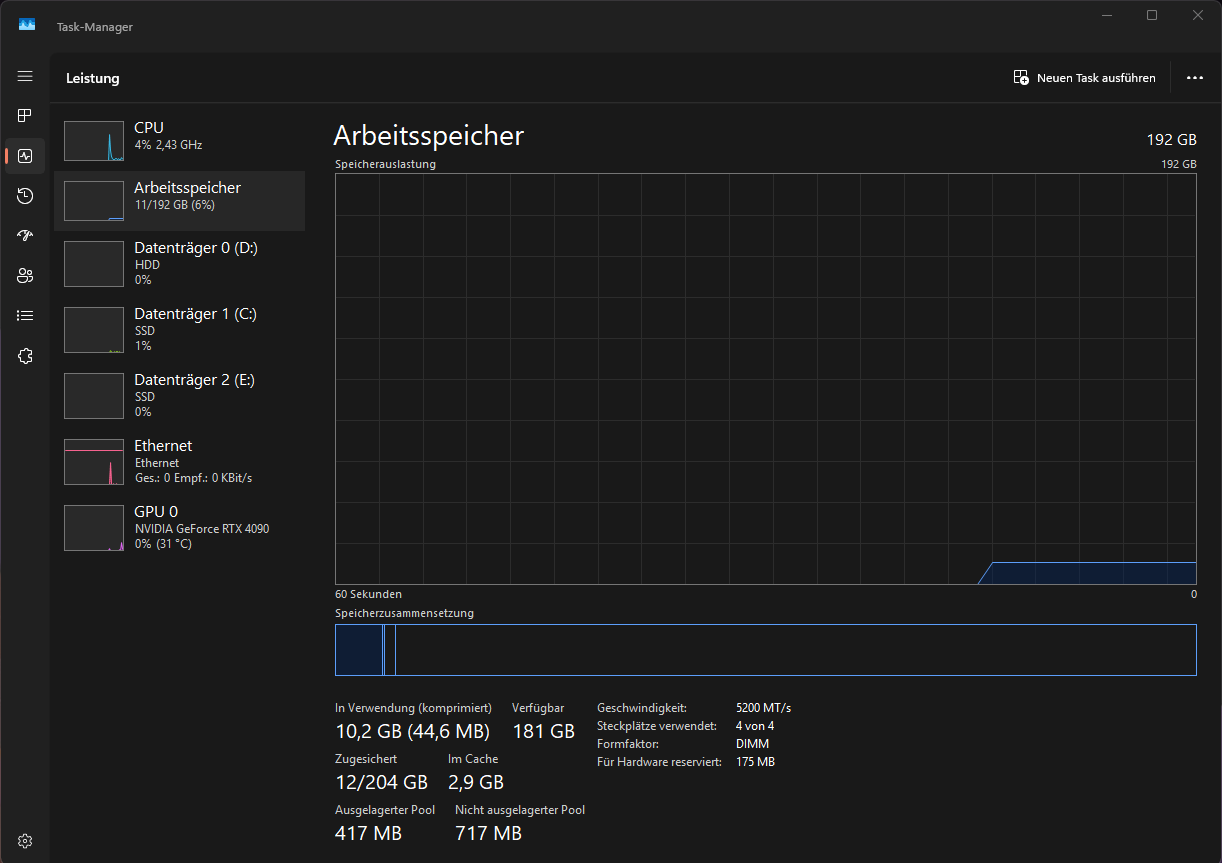Select the GPU 0 entry
The width and height of the screenshot is (1222, 863).
point(179,527)
